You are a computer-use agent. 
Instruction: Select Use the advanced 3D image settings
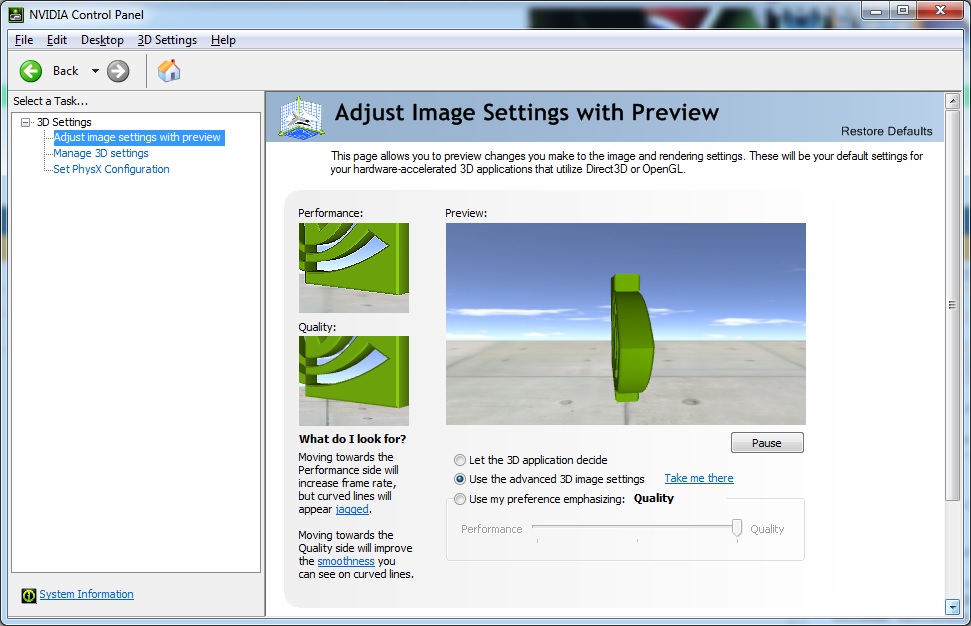[460, 479]
